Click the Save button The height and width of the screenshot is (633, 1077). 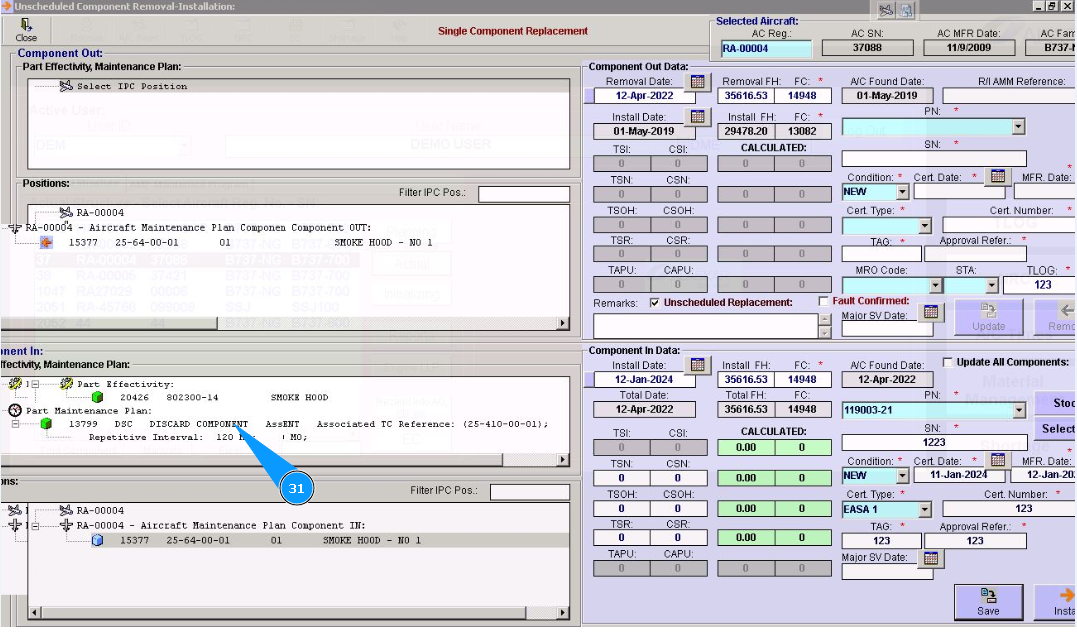coord(988,602)
